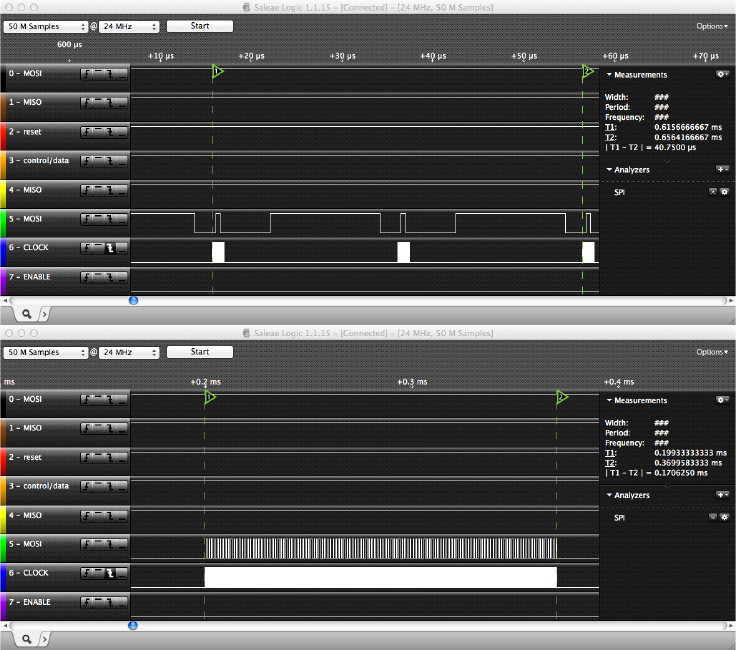Click the Start button in bottom window
The width and height of the screenshot is (736, 650).
coord(200,352)
